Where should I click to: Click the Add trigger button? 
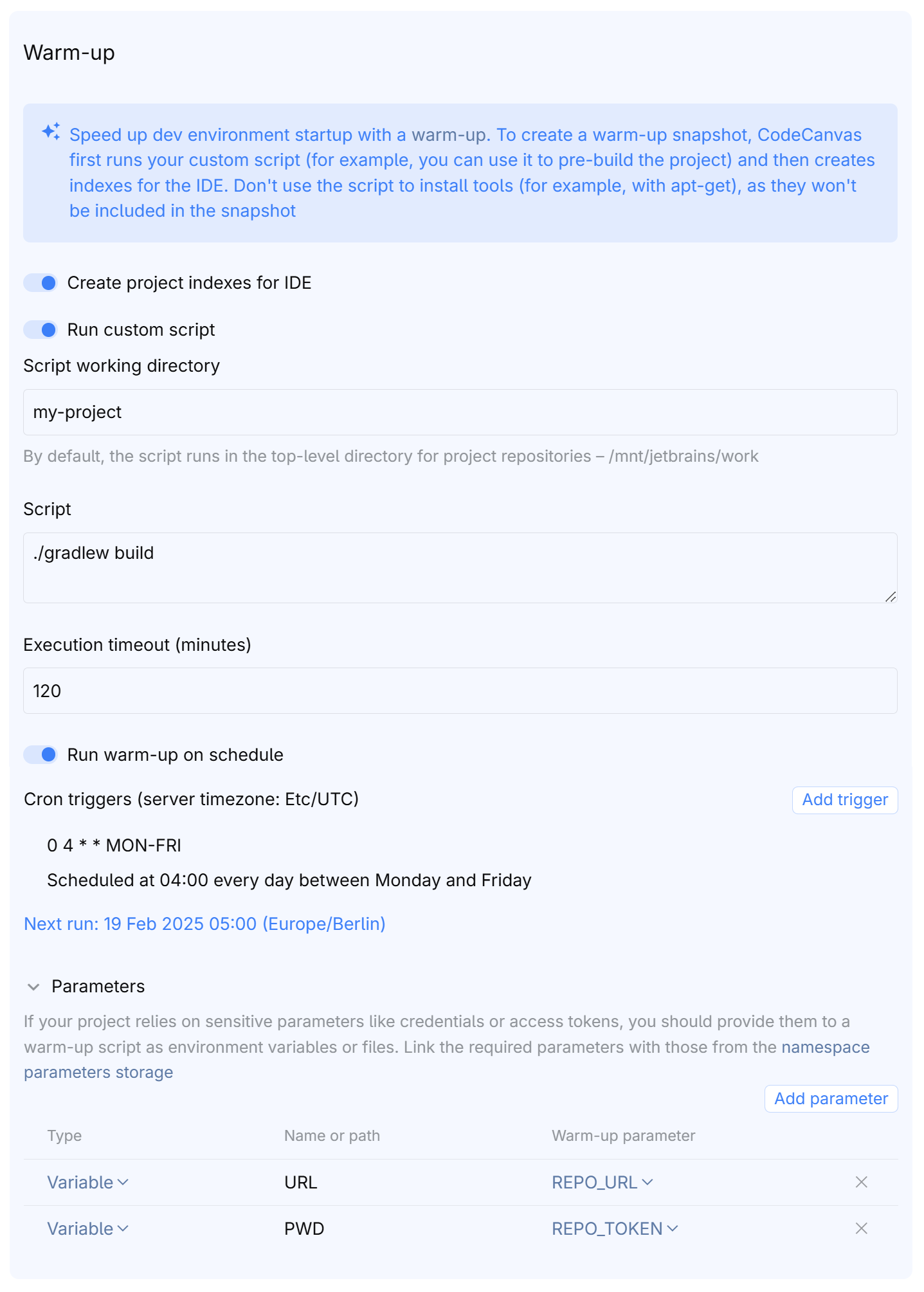[x=845, y=800]
